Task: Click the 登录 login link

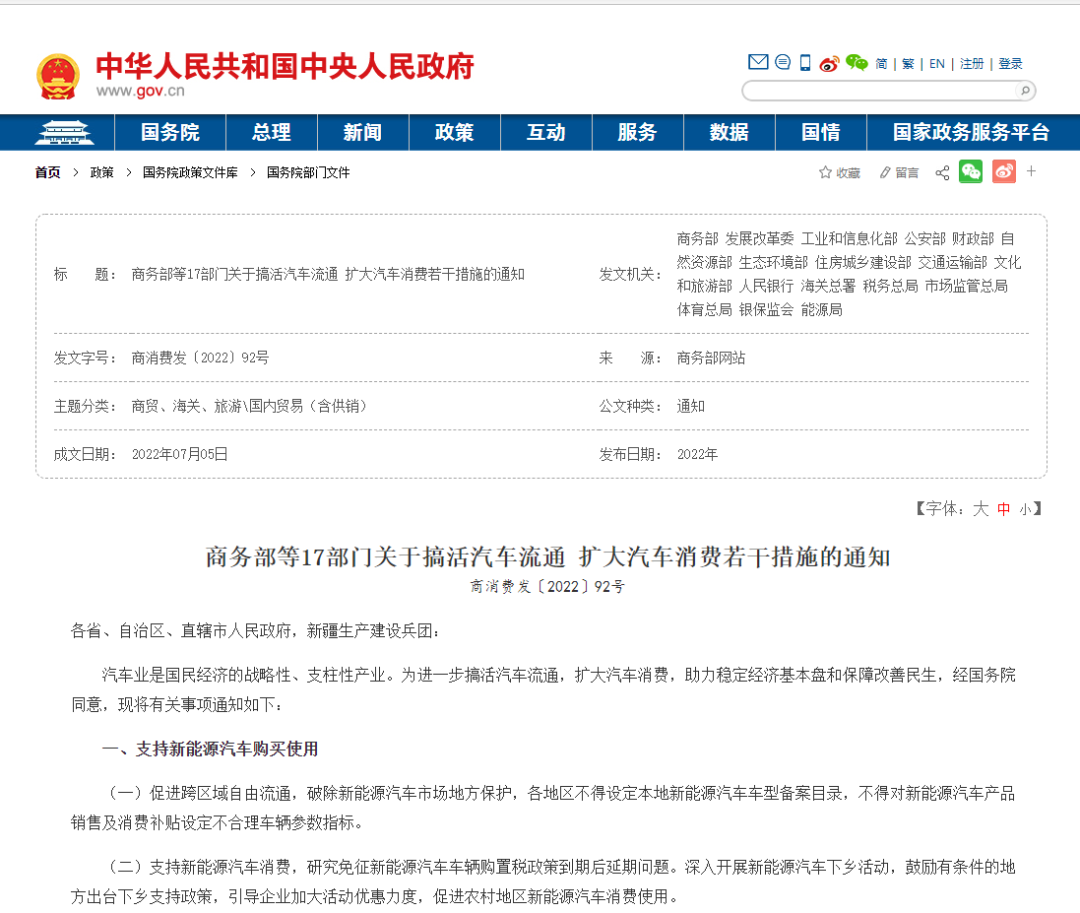Action: pyautogui.click(x=1010, y=62)
